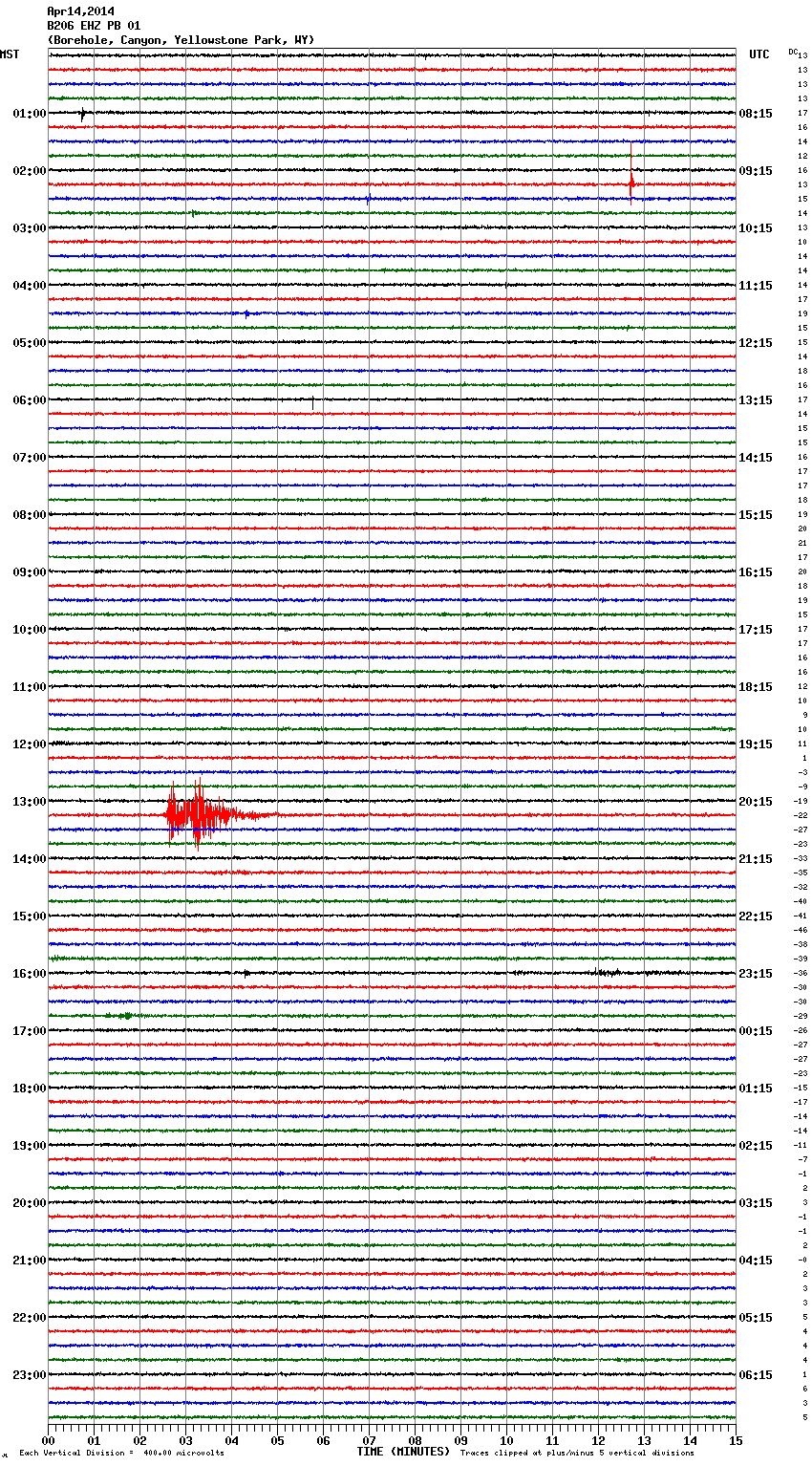Click the '10:15' UTC time label

tap(756, 228)
